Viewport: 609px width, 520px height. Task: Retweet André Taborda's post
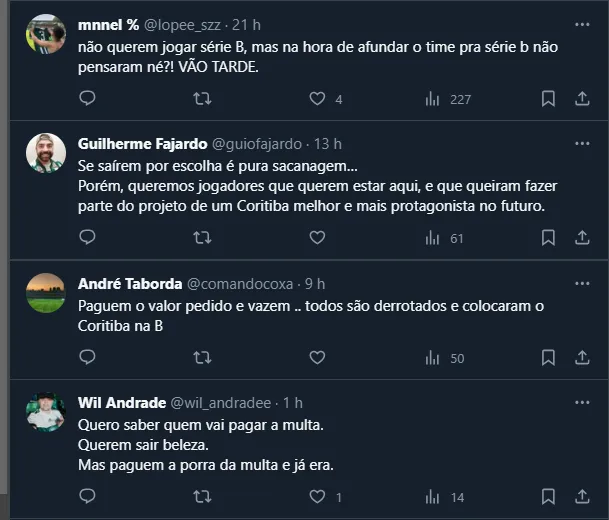pos(201,357)
